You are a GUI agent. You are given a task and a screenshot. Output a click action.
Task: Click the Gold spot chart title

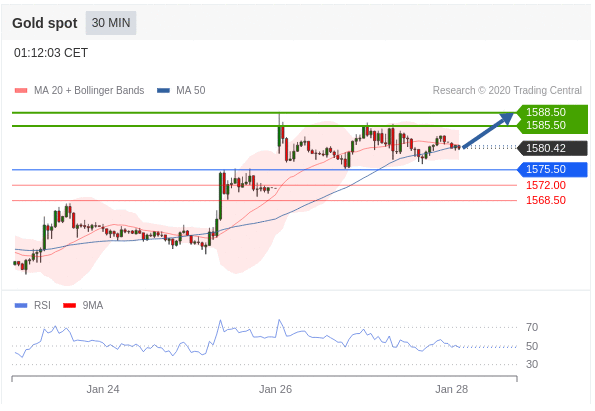[x=45, y=23]
